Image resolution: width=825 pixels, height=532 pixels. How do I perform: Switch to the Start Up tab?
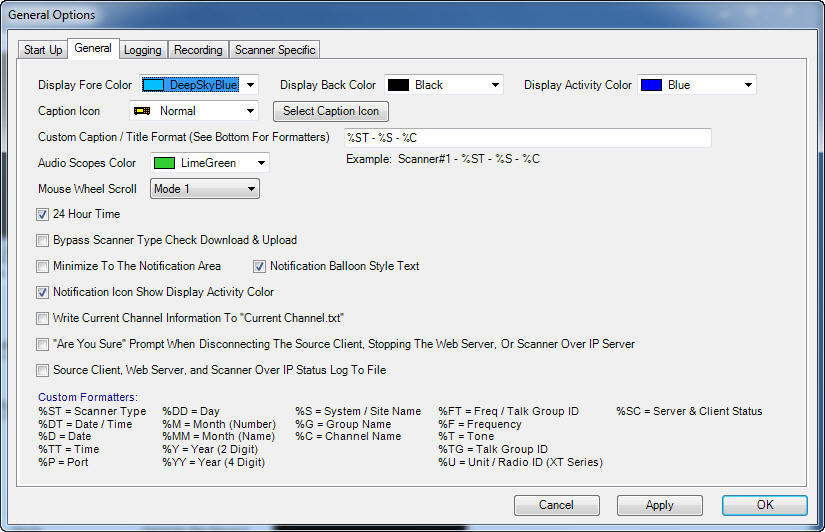(x=43, y=50)
